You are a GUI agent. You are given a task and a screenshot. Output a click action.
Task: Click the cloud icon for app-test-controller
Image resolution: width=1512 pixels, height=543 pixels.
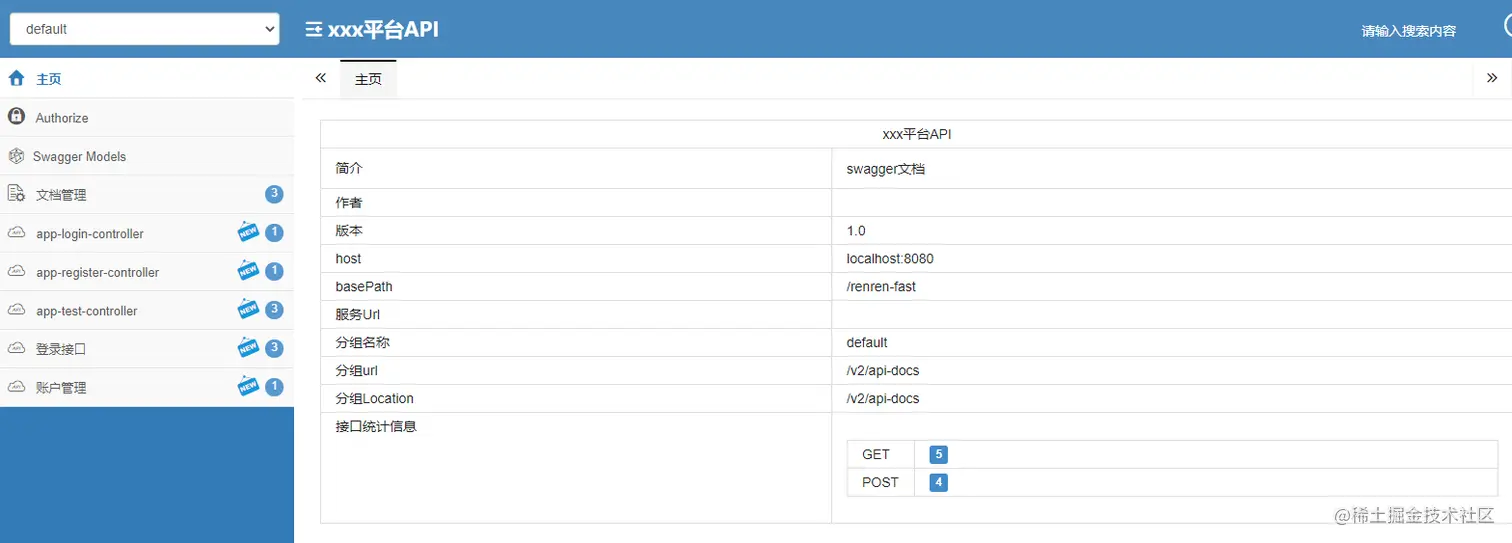(x=16, y=310)
